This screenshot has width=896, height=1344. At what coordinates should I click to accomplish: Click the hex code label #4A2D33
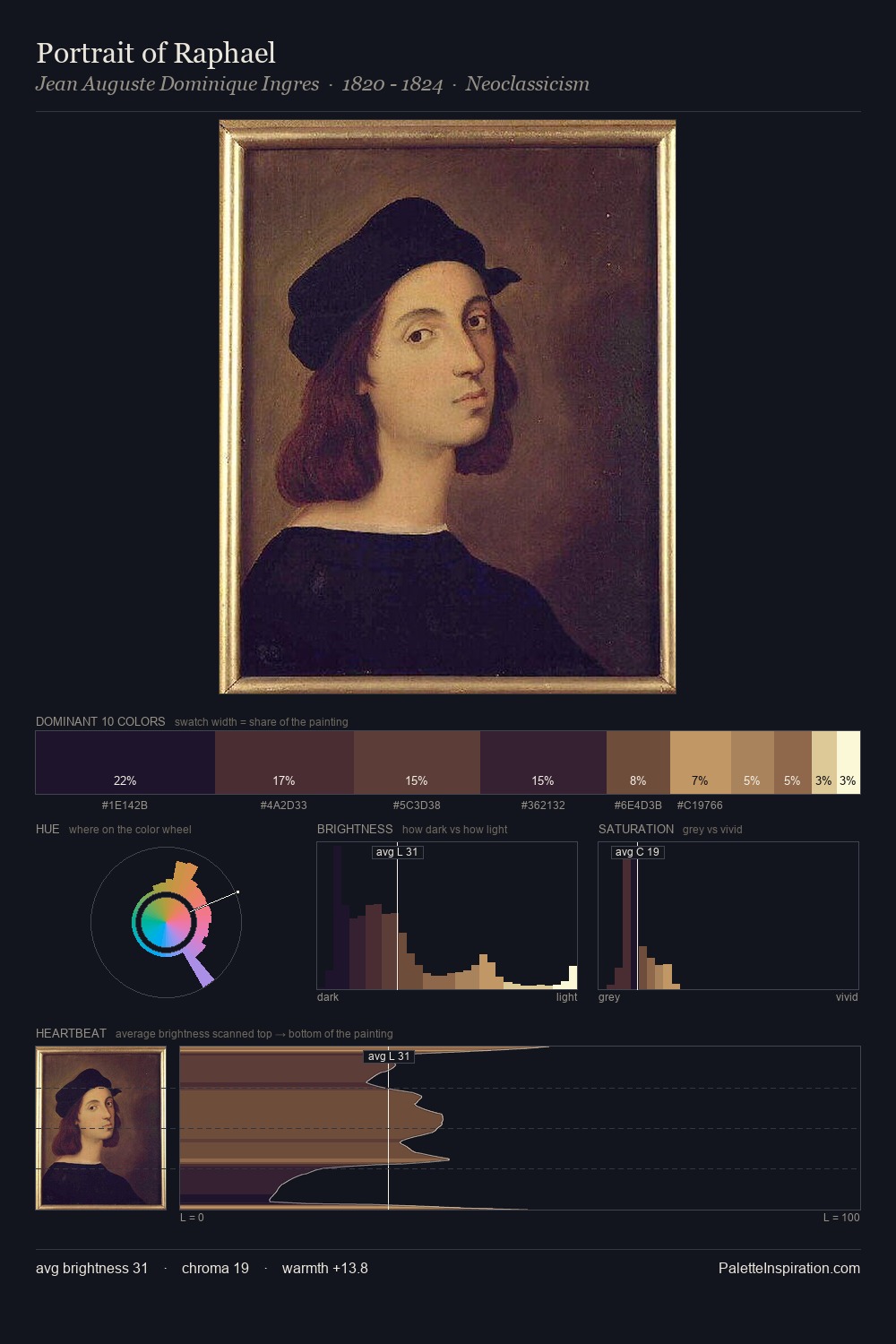[x=284, y=806]
